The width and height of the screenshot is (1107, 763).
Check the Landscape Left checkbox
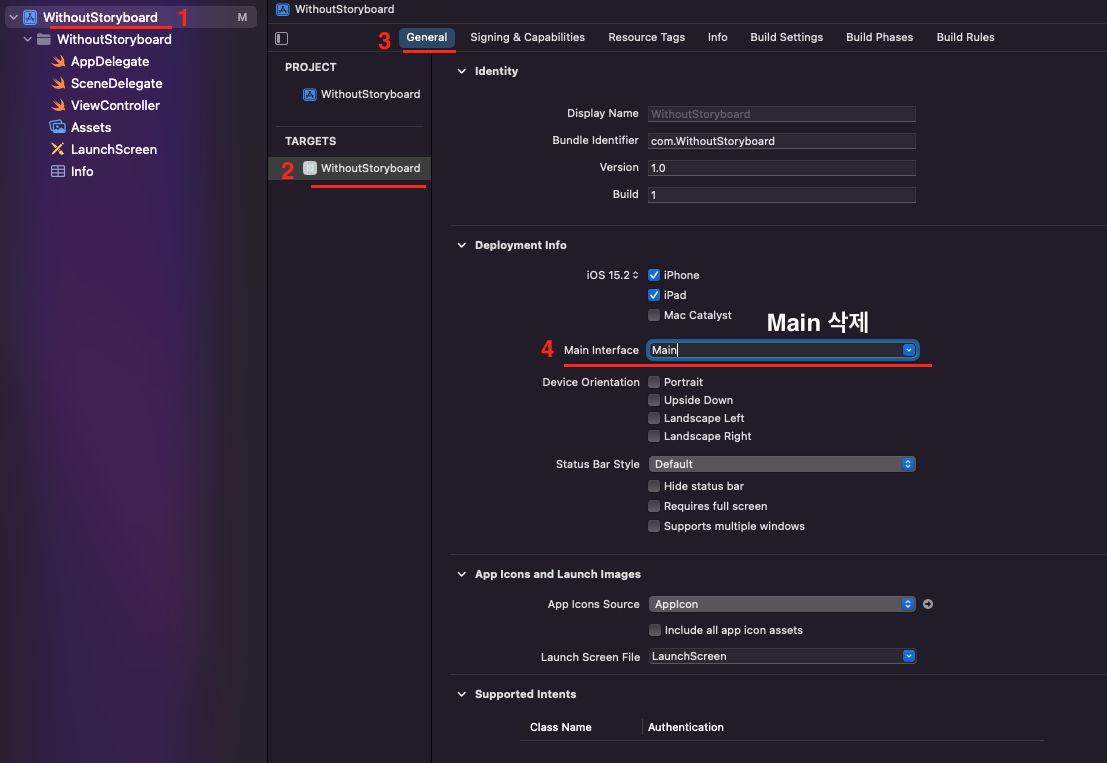[654, 418]
